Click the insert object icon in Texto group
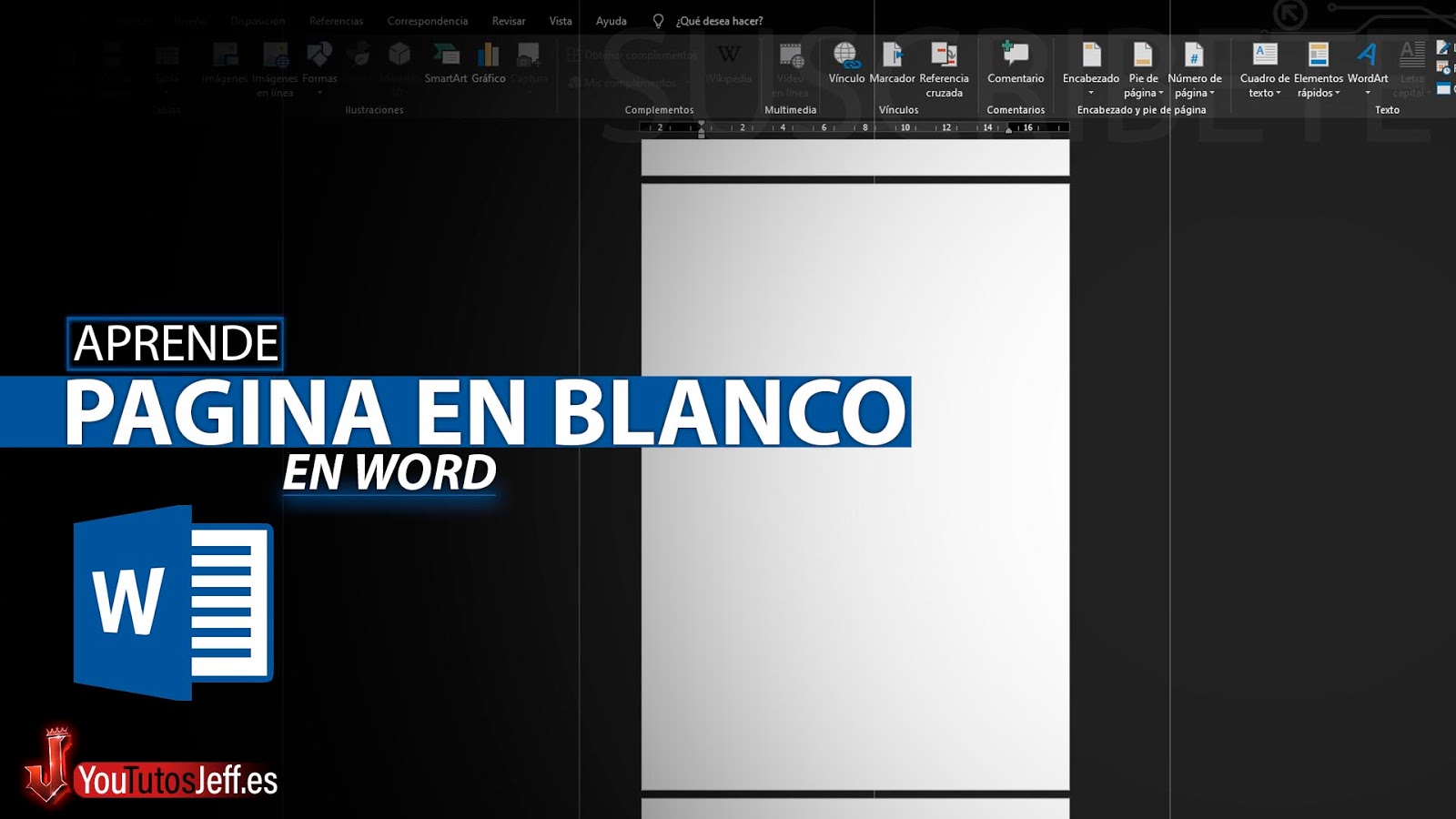Screen dimensions: 1456x819 (x=1443, y=88)
